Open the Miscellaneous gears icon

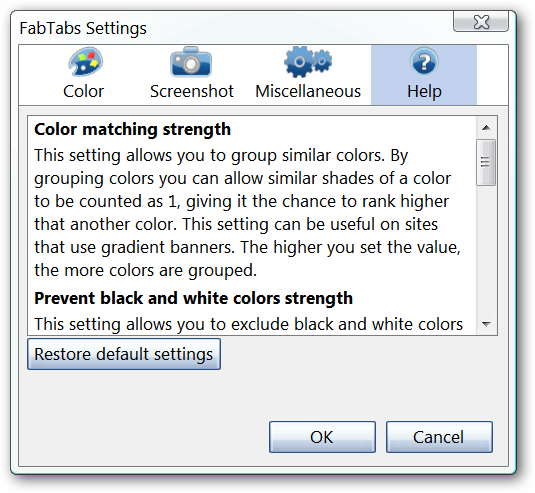click(308, 61)
